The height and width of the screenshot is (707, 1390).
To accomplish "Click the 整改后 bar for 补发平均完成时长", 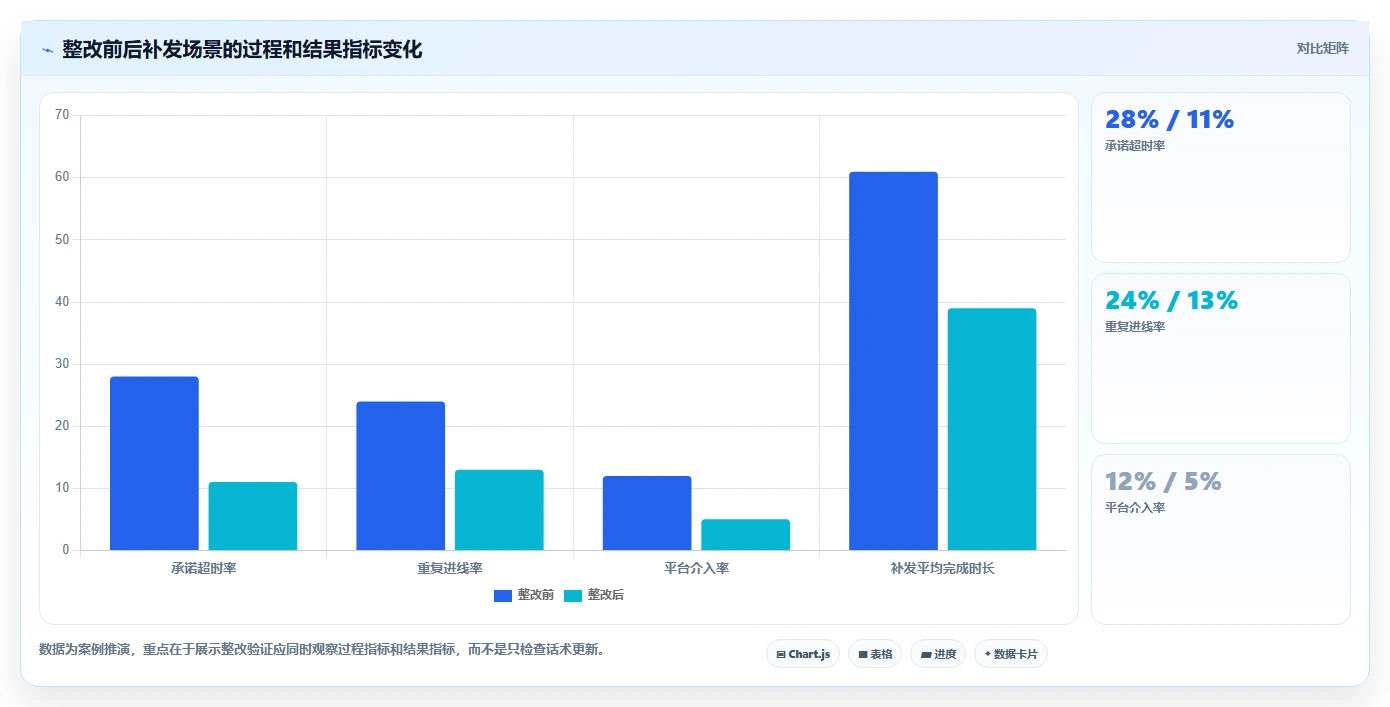I will 992,429.
